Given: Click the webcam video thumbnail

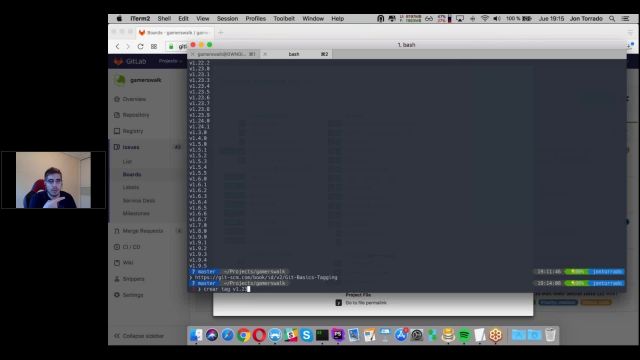Looking at the screenshot, I should [x=53, y=180].
